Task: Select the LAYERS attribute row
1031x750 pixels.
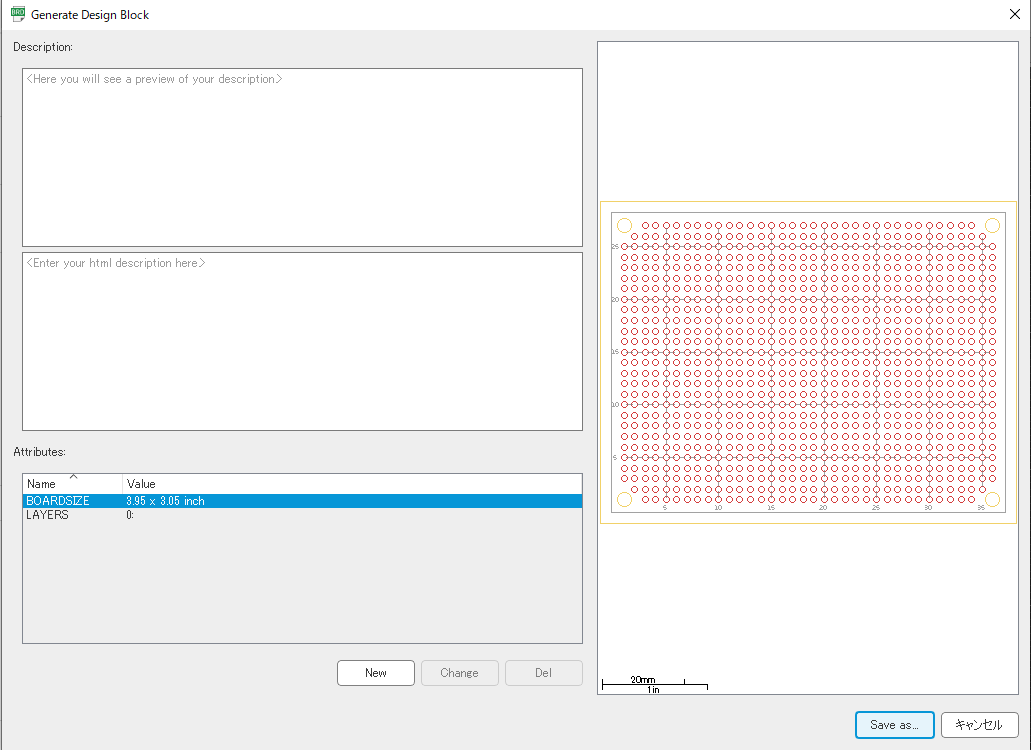Action: (x=302, y=515)
